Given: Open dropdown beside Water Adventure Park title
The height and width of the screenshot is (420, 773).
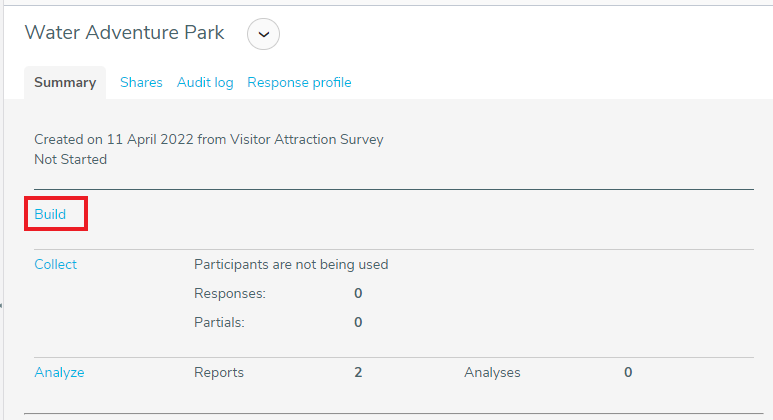Looking at the screenshot, I should 263,34.
